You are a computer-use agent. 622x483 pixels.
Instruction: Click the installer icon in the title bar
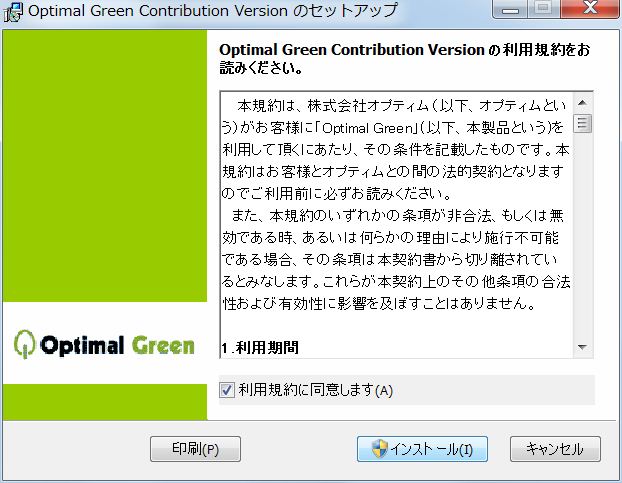pyautogui.click(x=13, y=11)
